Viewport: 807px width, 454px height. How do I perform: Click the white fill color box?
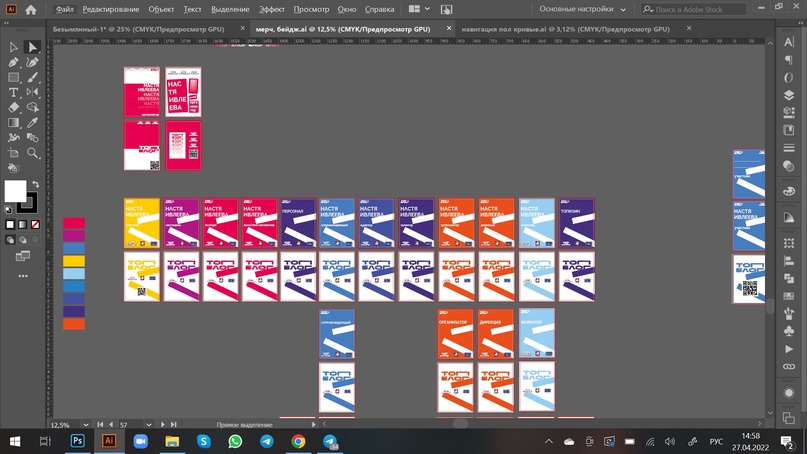(x=15, y=191)
